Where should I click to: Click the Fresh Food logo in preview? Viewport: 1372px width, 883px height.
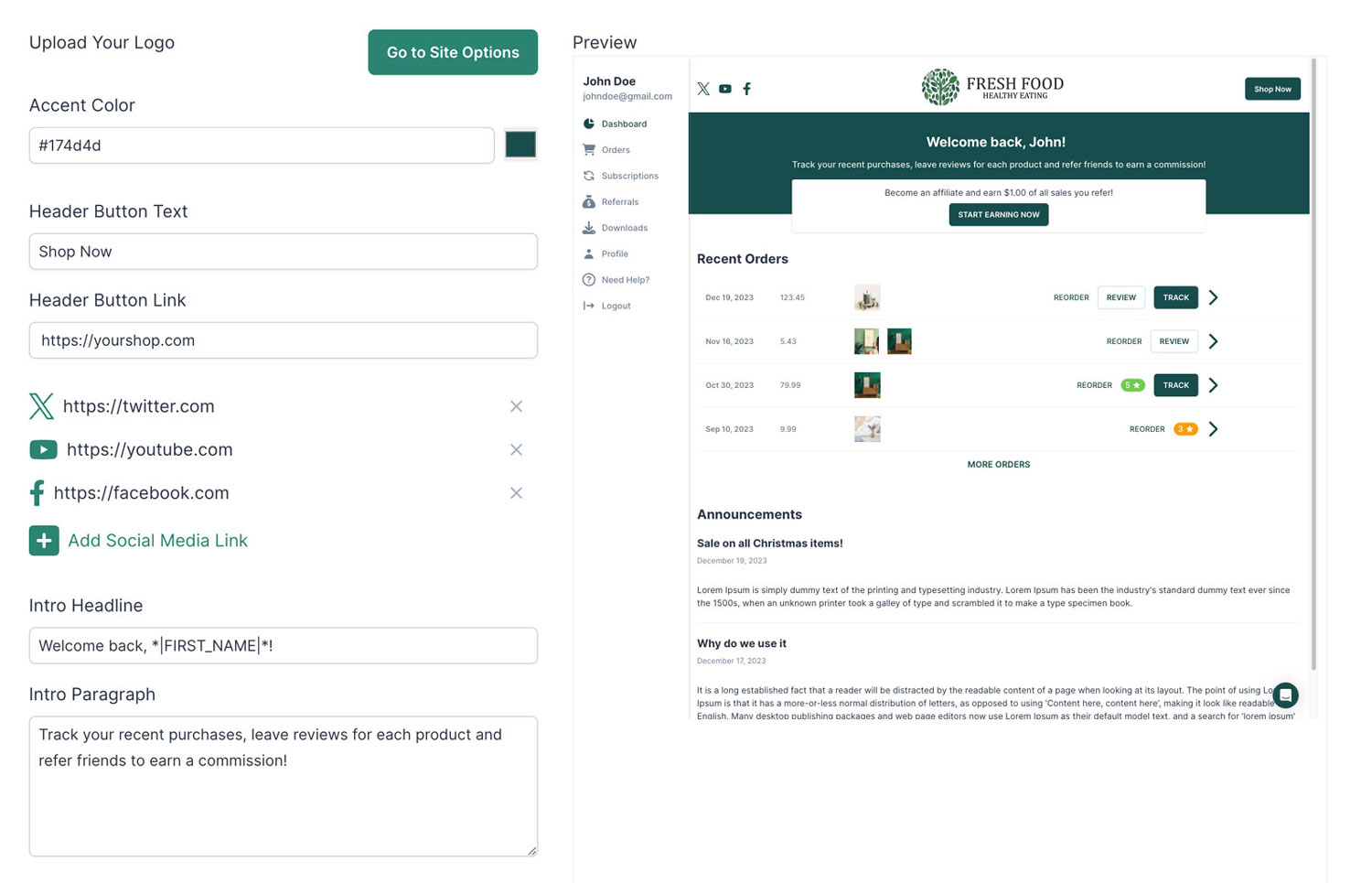pos(992,87)
